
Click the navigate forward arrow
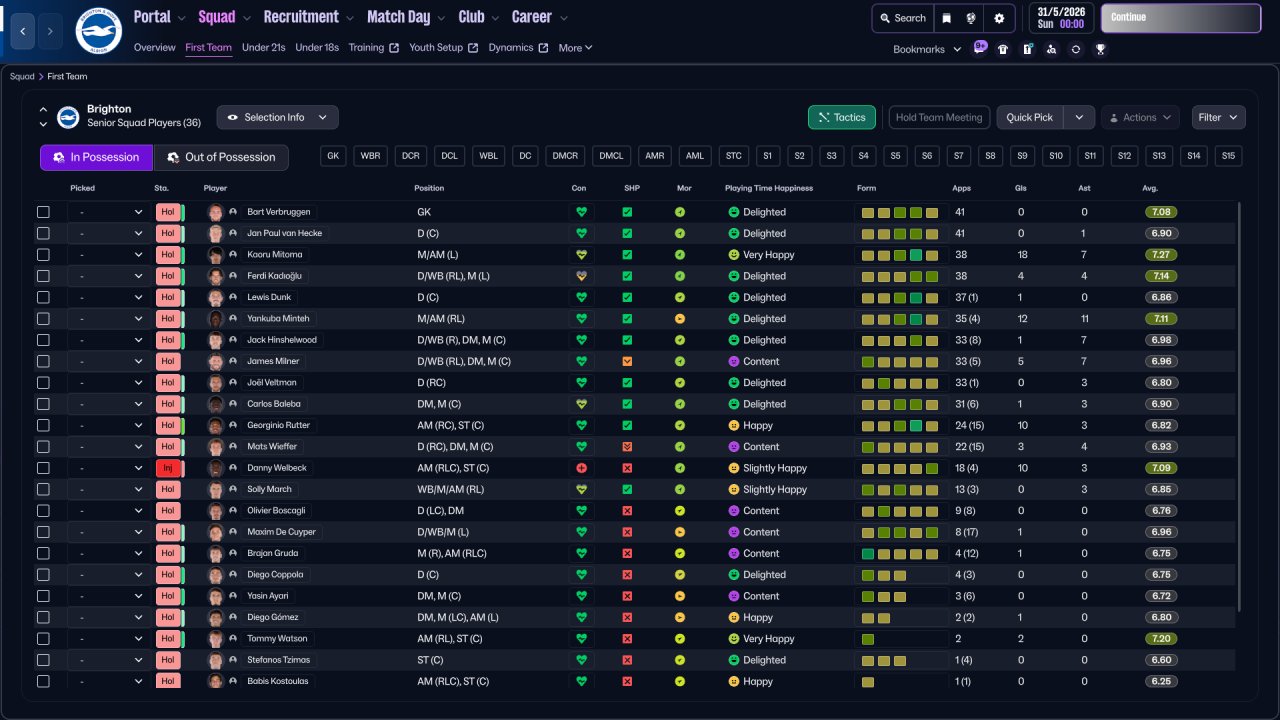[50, 31]
